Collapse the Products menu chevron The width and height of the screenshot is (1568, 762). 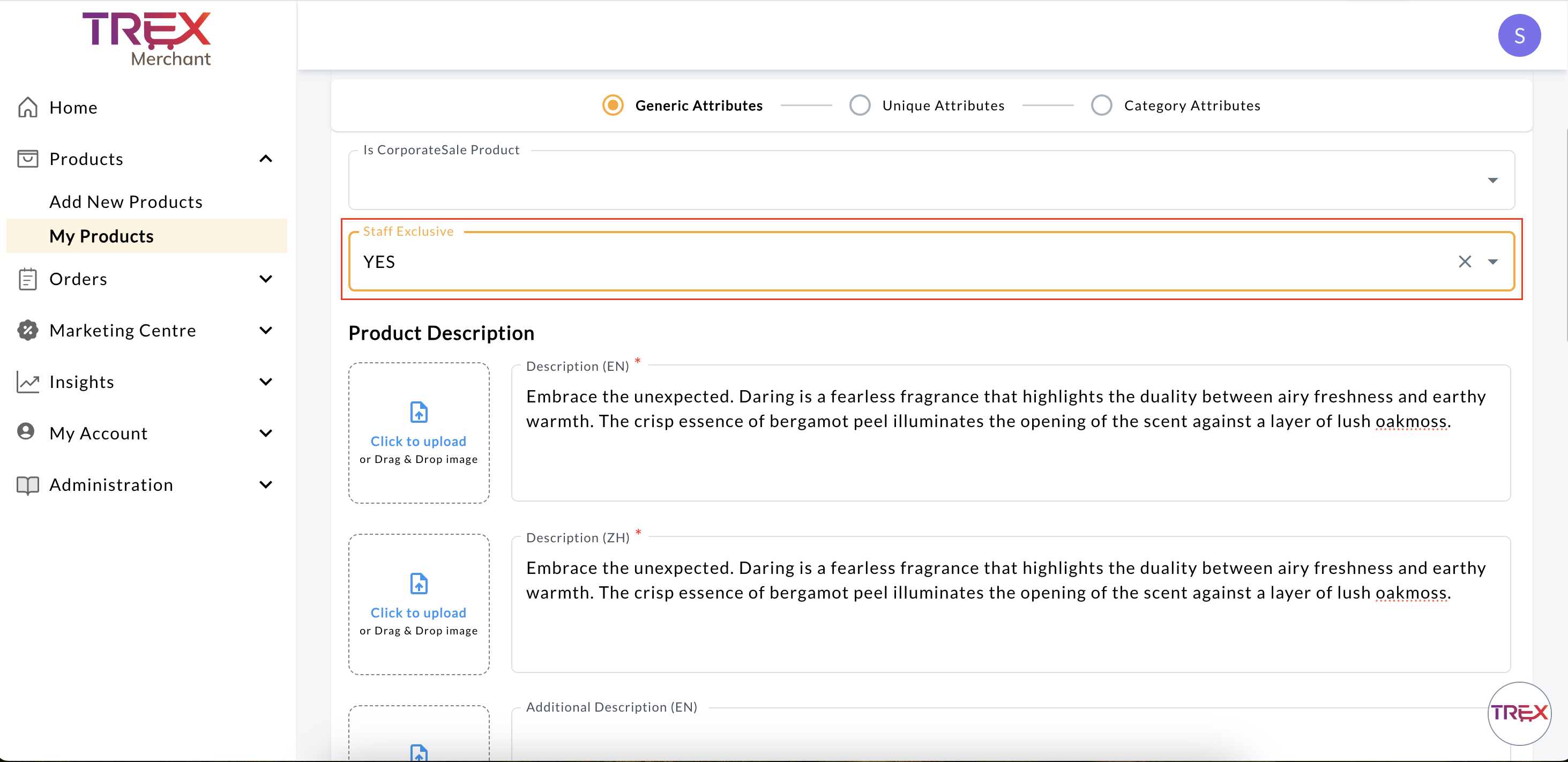[265, 159]
